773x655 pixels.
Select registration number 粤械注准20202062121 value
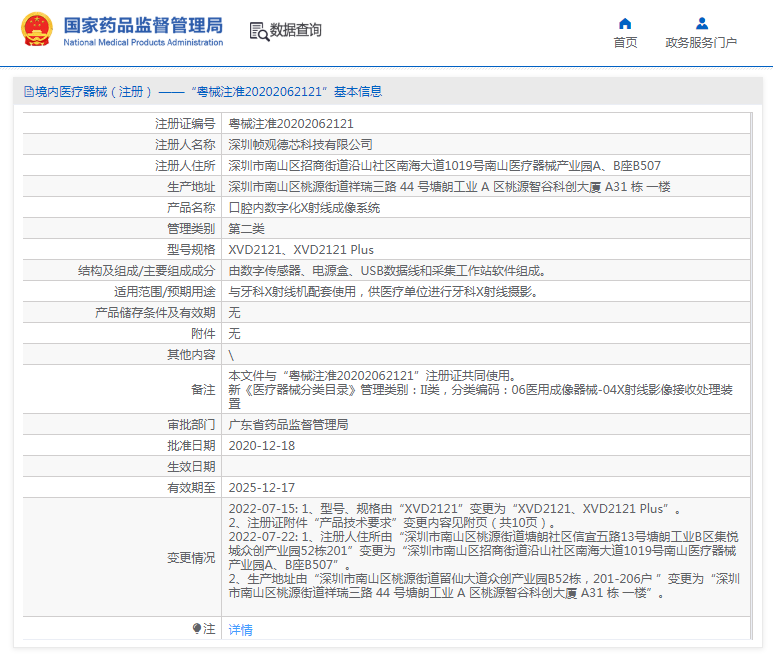point(291,124)
